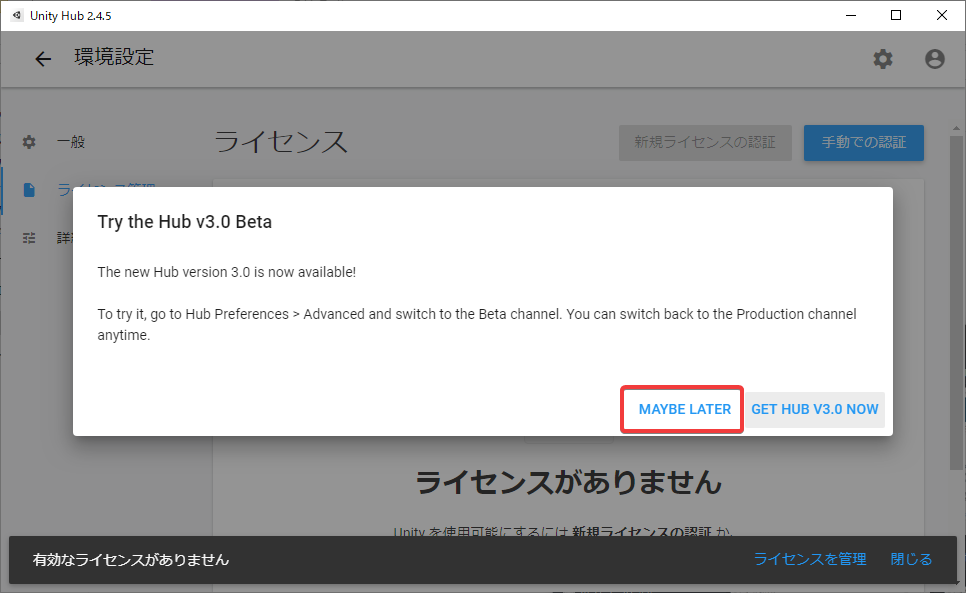Click the document icon beside ライセンス管理
The image size is (966, 593).
28,189
